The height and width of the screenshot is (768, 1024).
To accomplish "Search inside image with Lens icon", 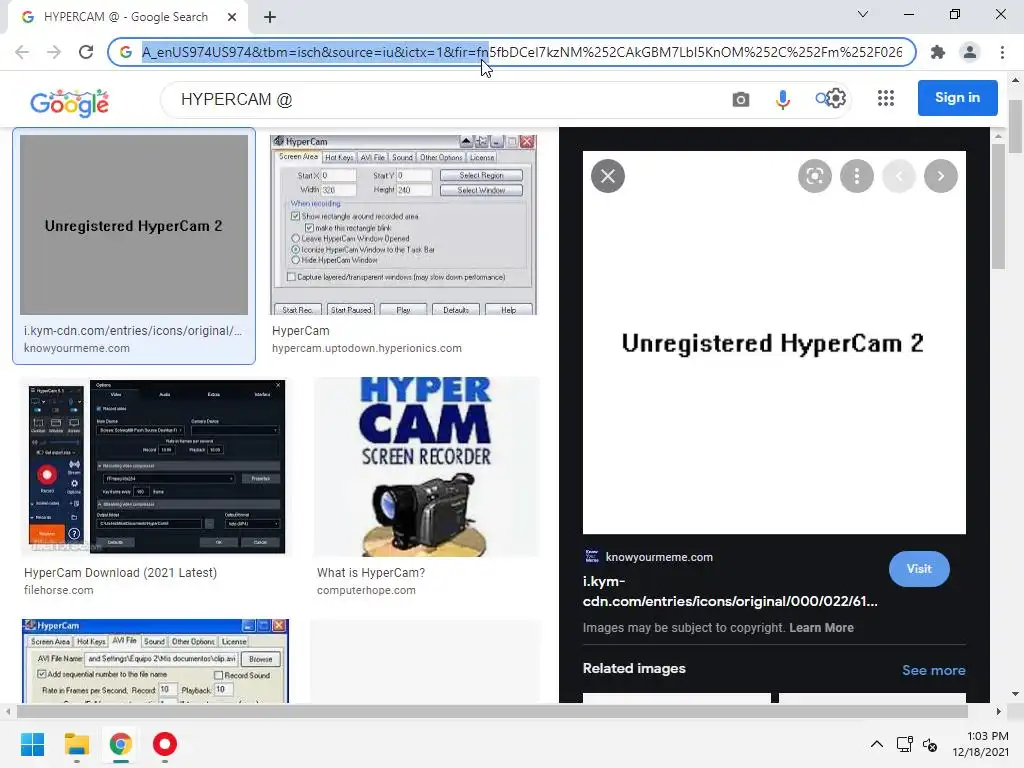I will coord(814,176).
